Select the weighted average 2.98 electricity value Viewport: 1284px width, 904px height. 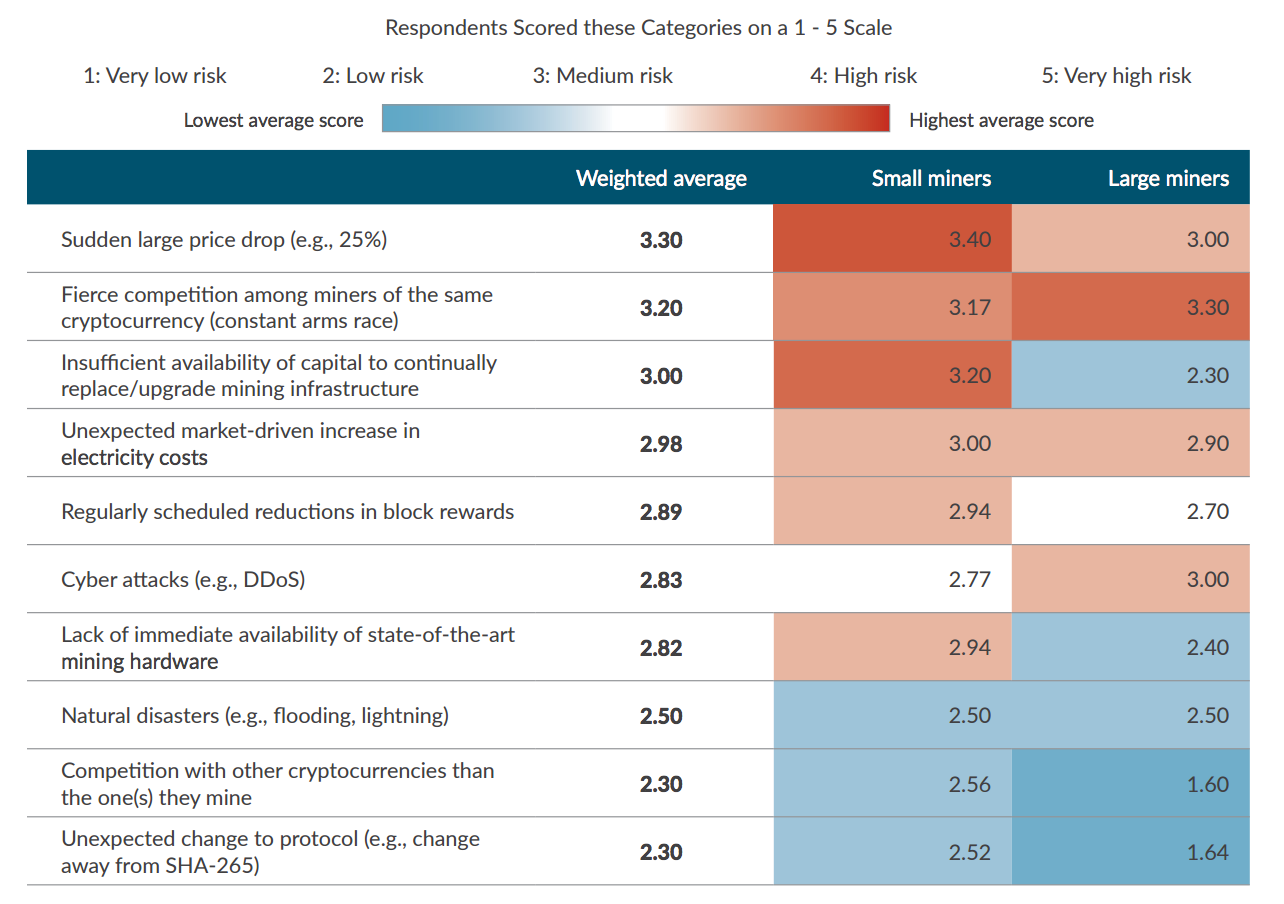coord(661,444)
